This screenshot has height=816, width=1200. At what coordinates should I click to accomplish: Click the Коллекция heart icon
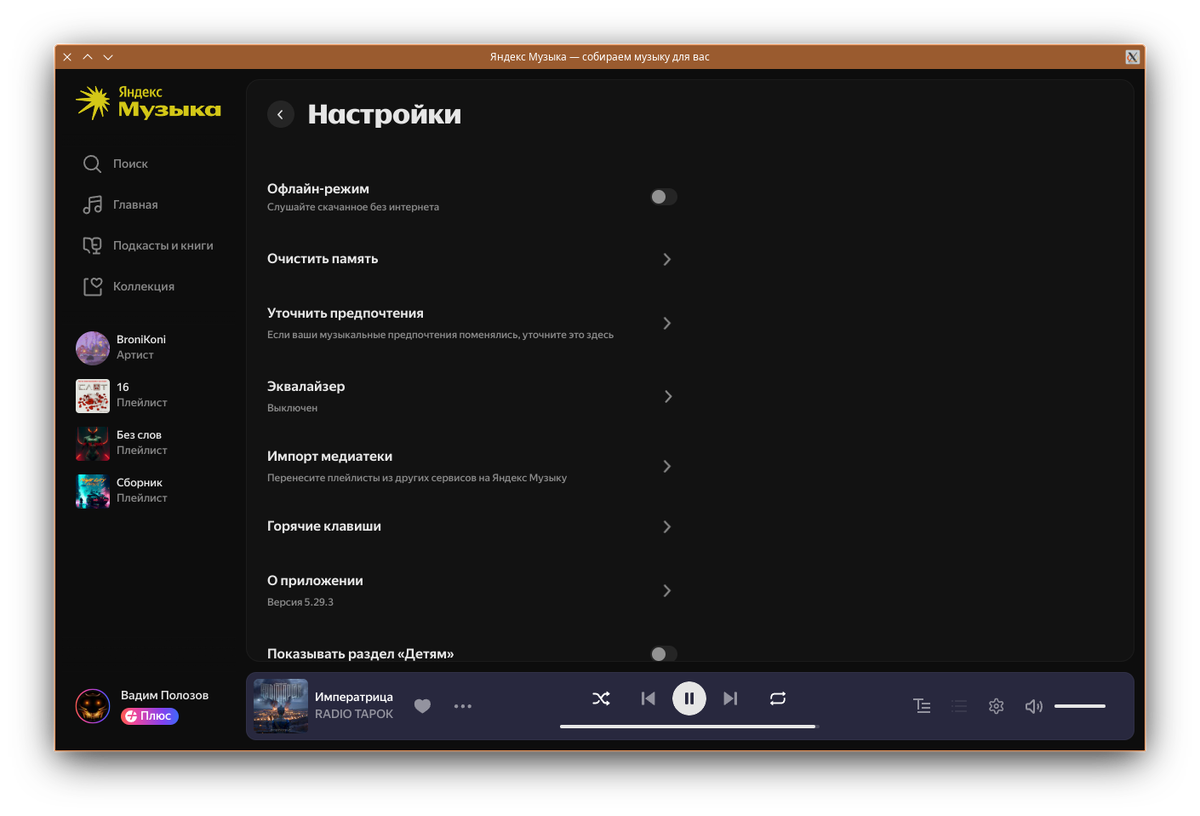pyautogui.click(x=92, y=287)
